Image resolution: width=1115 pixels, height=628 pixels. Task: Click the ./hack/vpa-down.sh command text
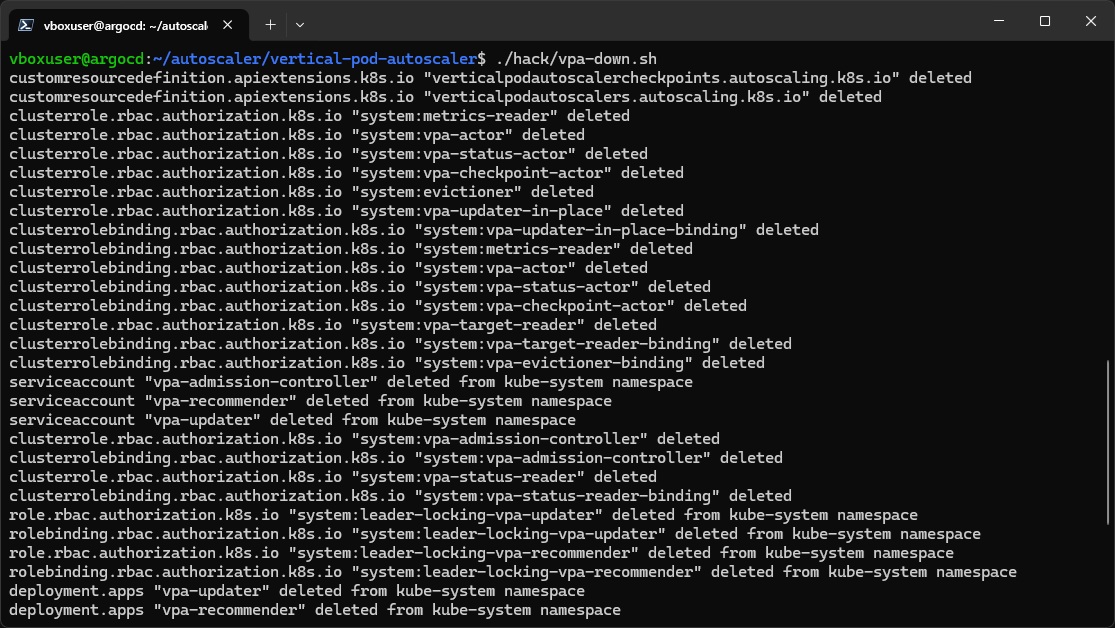(576, 59)
